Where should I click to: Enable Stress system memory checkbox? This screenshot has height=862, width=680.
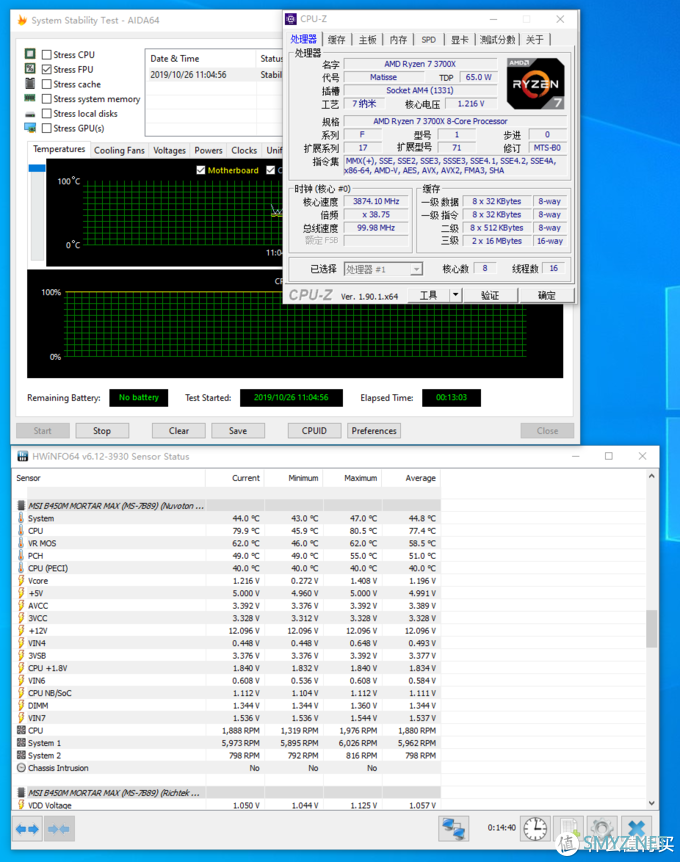coord(47,99)
